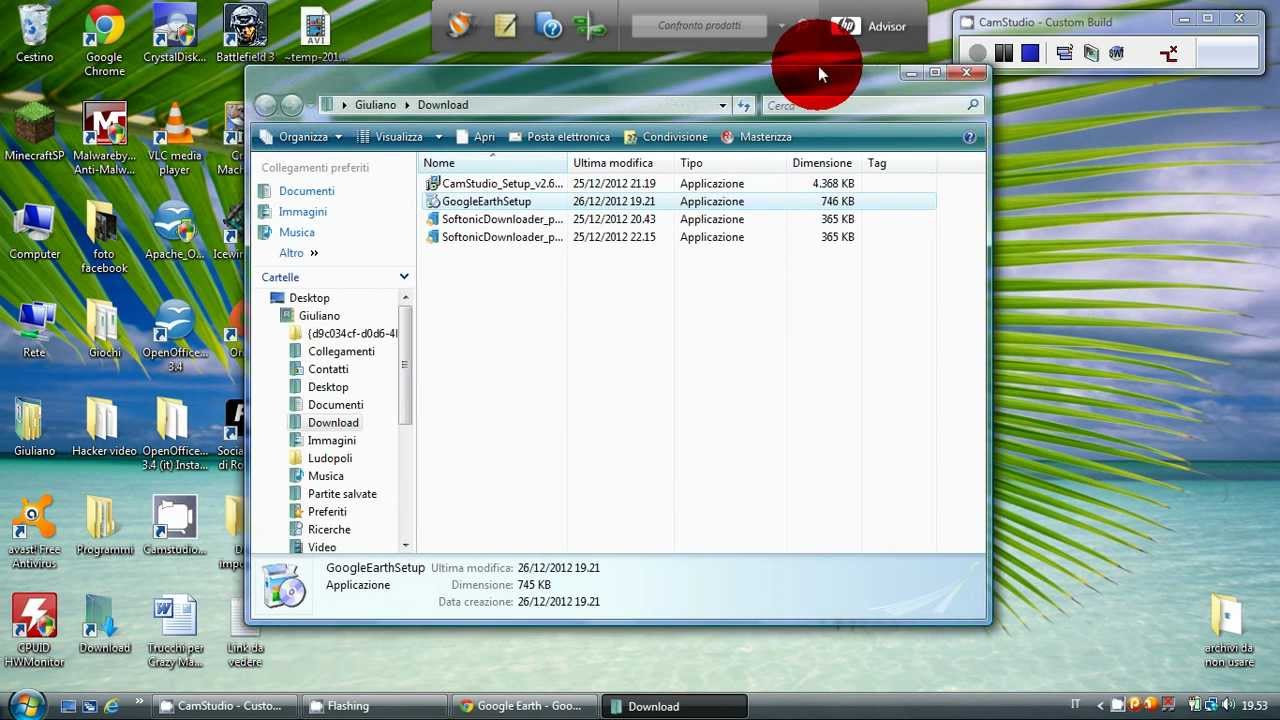Image resolution: width=1280 pixels, height=720 pixels.
Task: Click the HP logo in Advisor bar
Action: pyautogui.click(x=846, y=26)
